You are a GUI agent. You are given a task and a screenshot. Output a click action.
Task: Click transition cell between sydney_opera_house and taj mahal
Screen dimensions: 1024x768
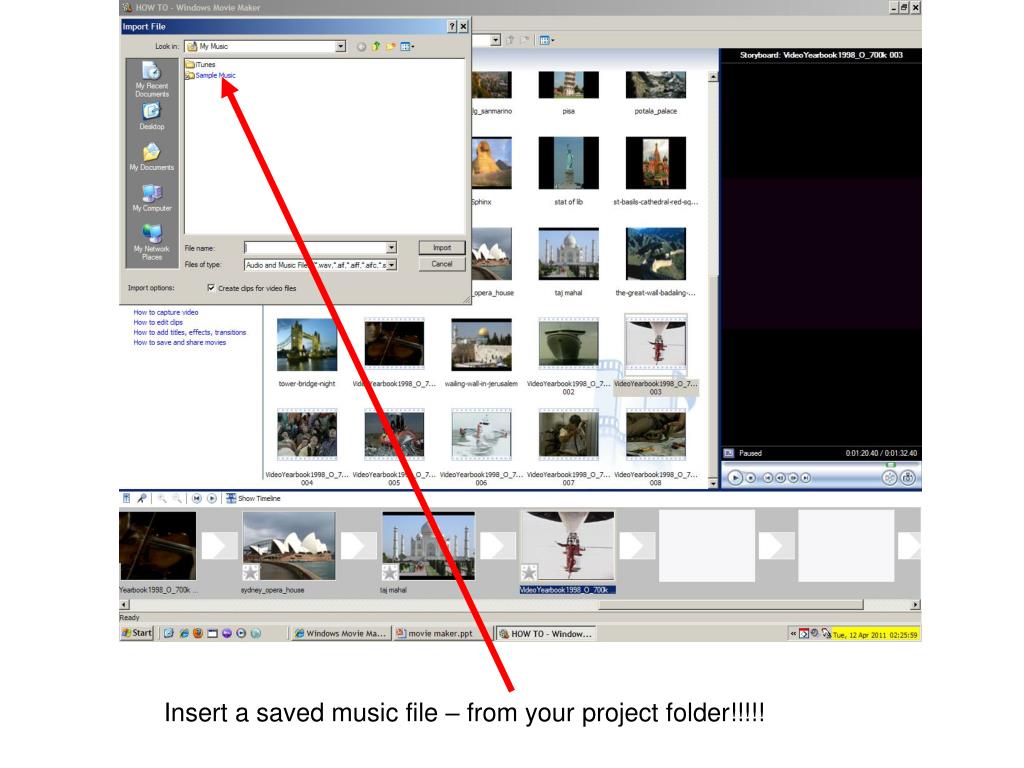(359, 546)
